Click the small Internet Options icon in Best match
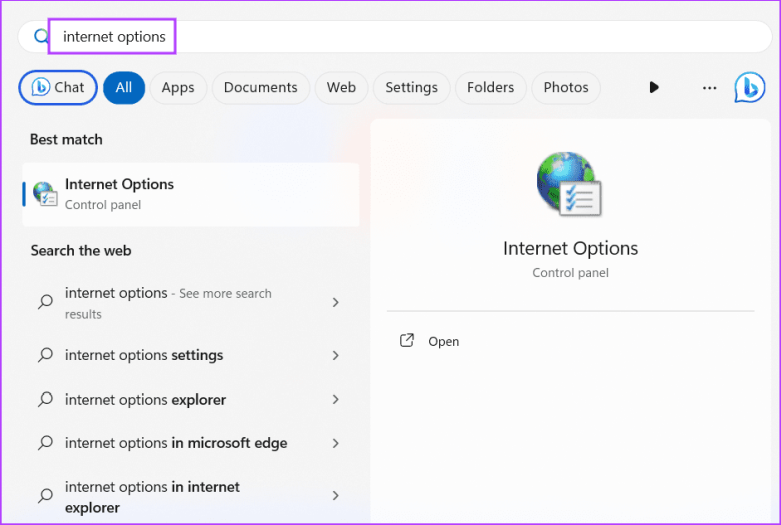The height and width of the screenshot is (525, 781). coord(45,194)
